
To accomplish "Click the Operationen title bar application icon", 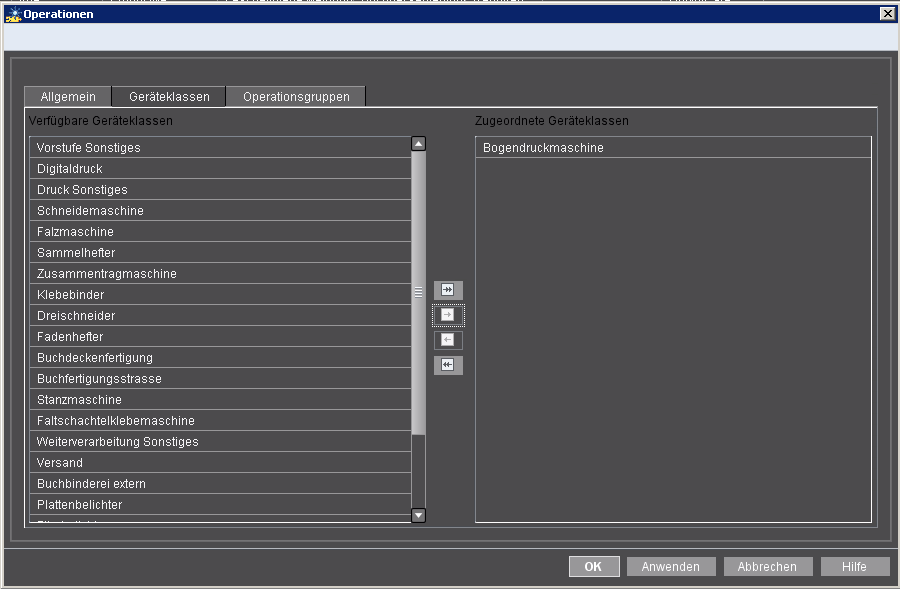I will 13,13.
